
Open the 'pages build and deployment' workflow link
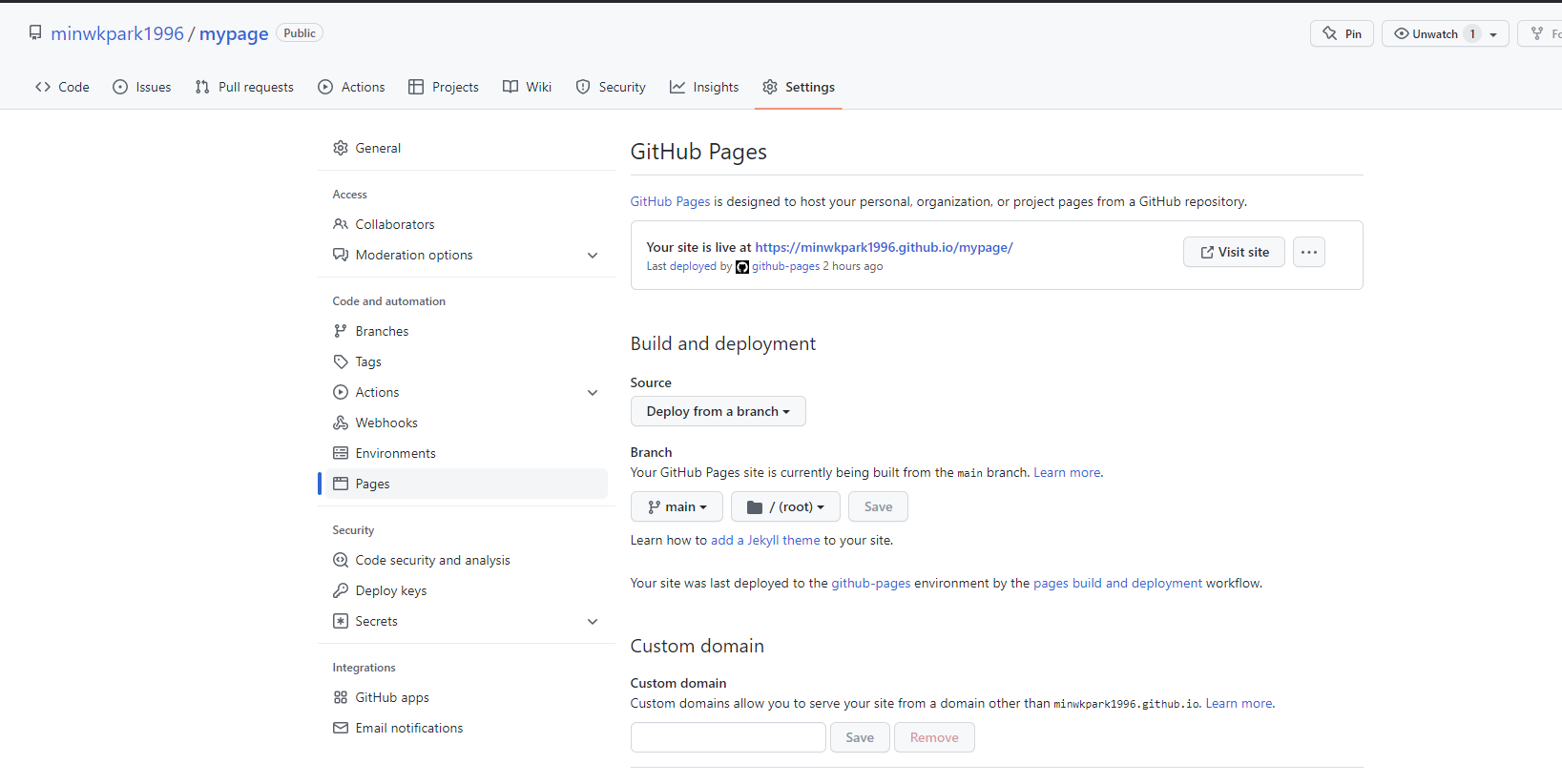(1117, 583)
